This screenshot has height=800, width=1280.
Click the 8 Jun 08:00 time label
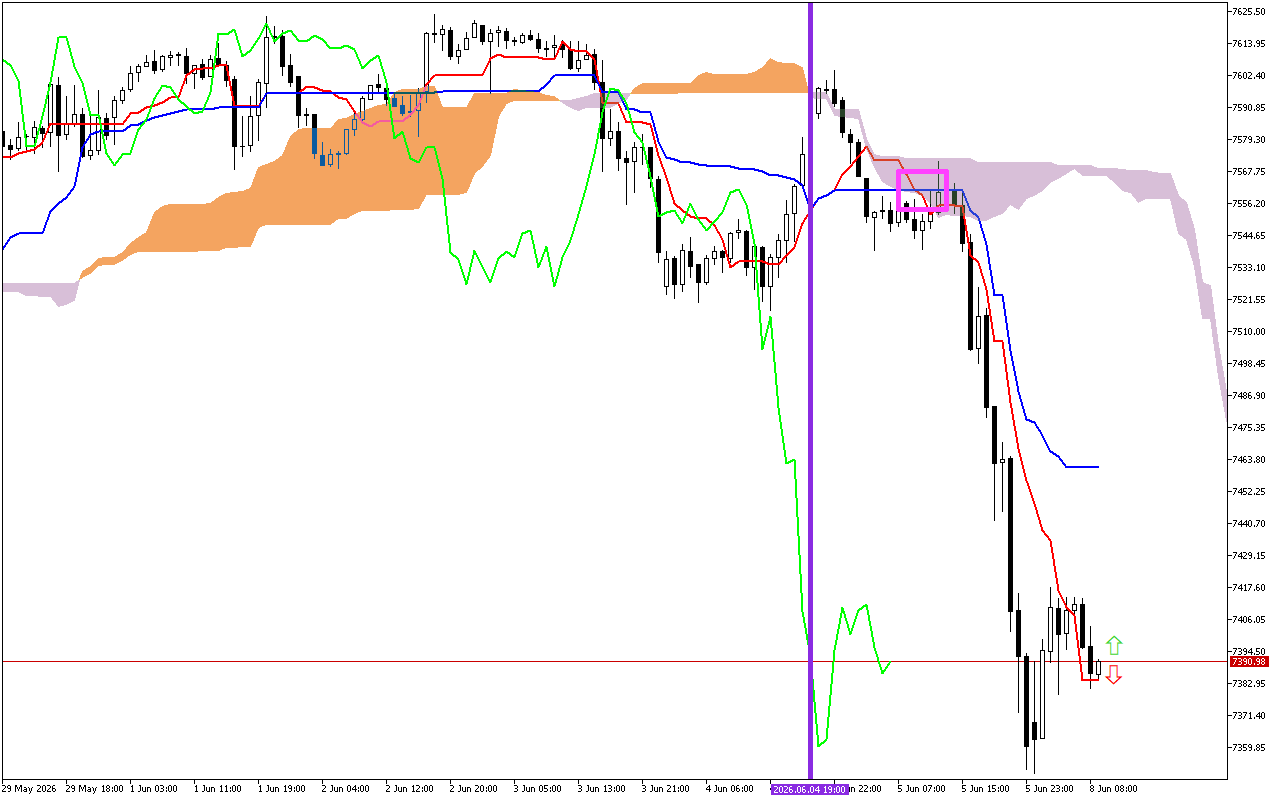point(1116,789)
